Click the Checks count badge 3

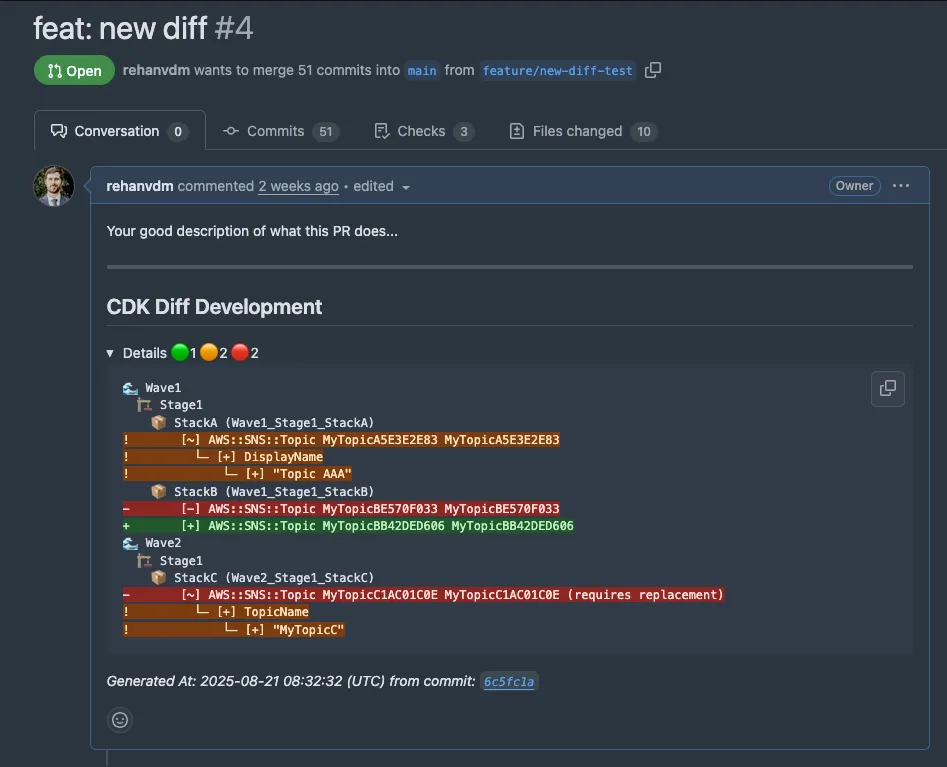click(x=464, y=131)
